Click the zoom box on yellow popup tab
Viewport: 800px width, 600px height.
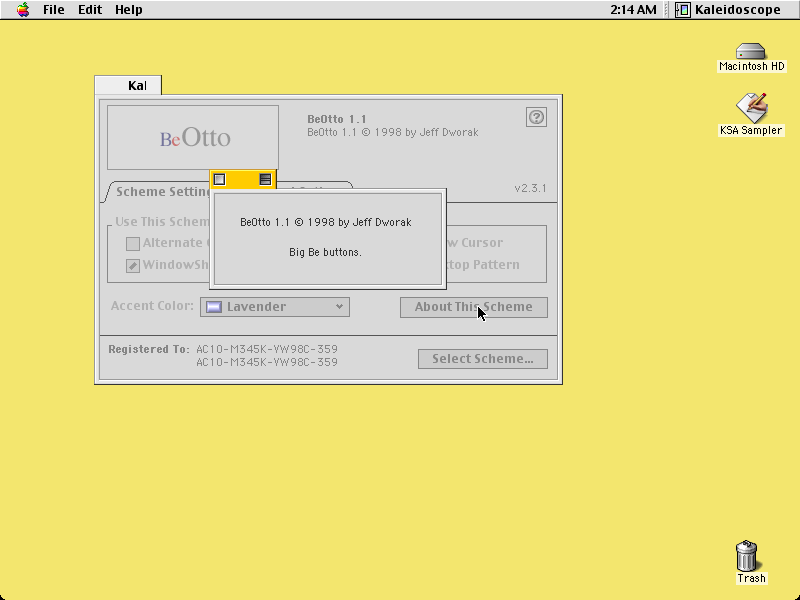tap(265, 180)
